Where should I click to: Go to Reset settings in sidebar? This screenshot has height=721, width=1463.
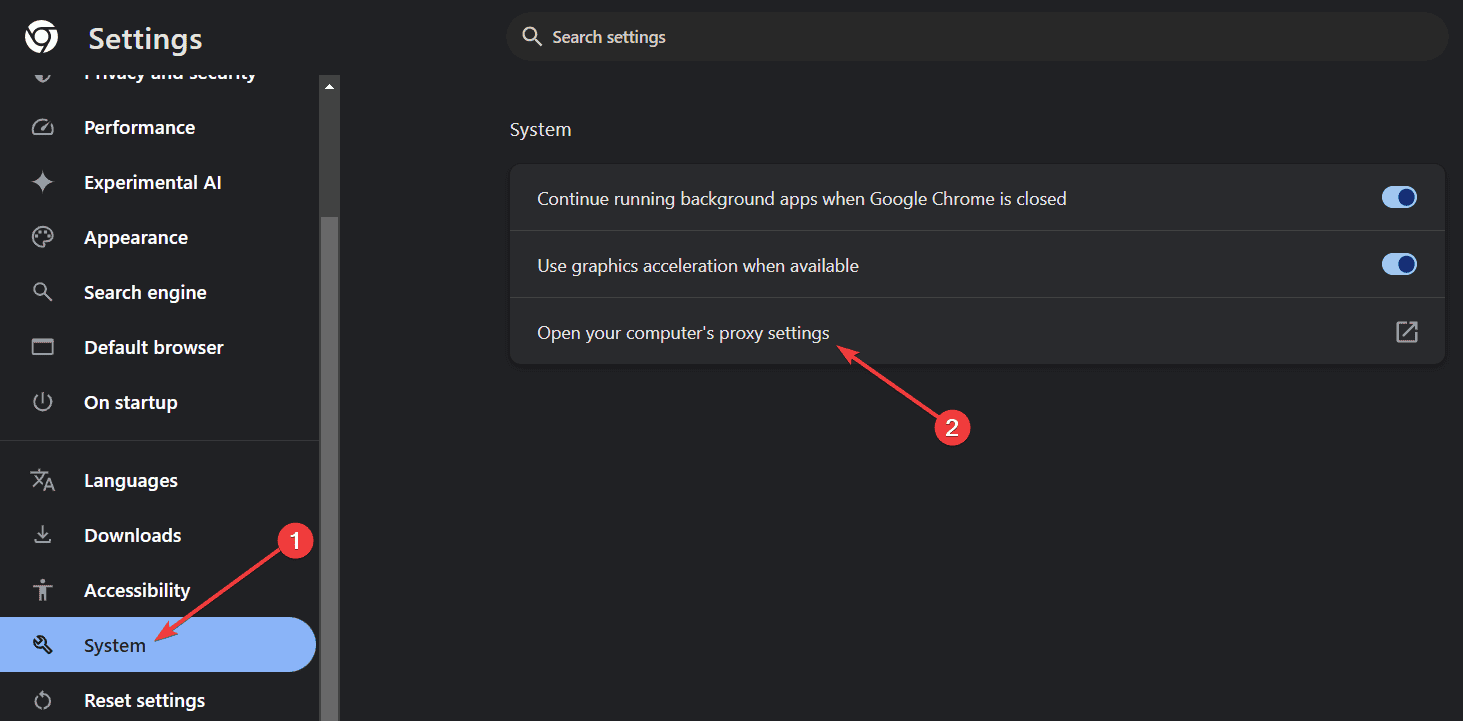click(144, 700)
